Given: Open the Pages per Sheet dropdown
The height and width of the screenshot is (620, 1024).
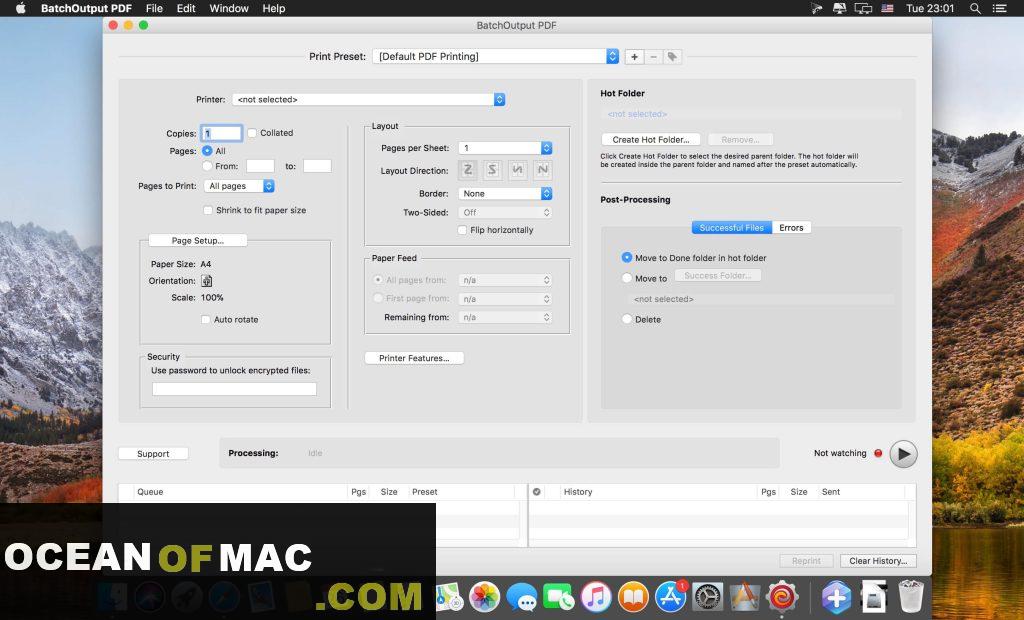Looking at the screenshot, I should (x=505, y=148).
